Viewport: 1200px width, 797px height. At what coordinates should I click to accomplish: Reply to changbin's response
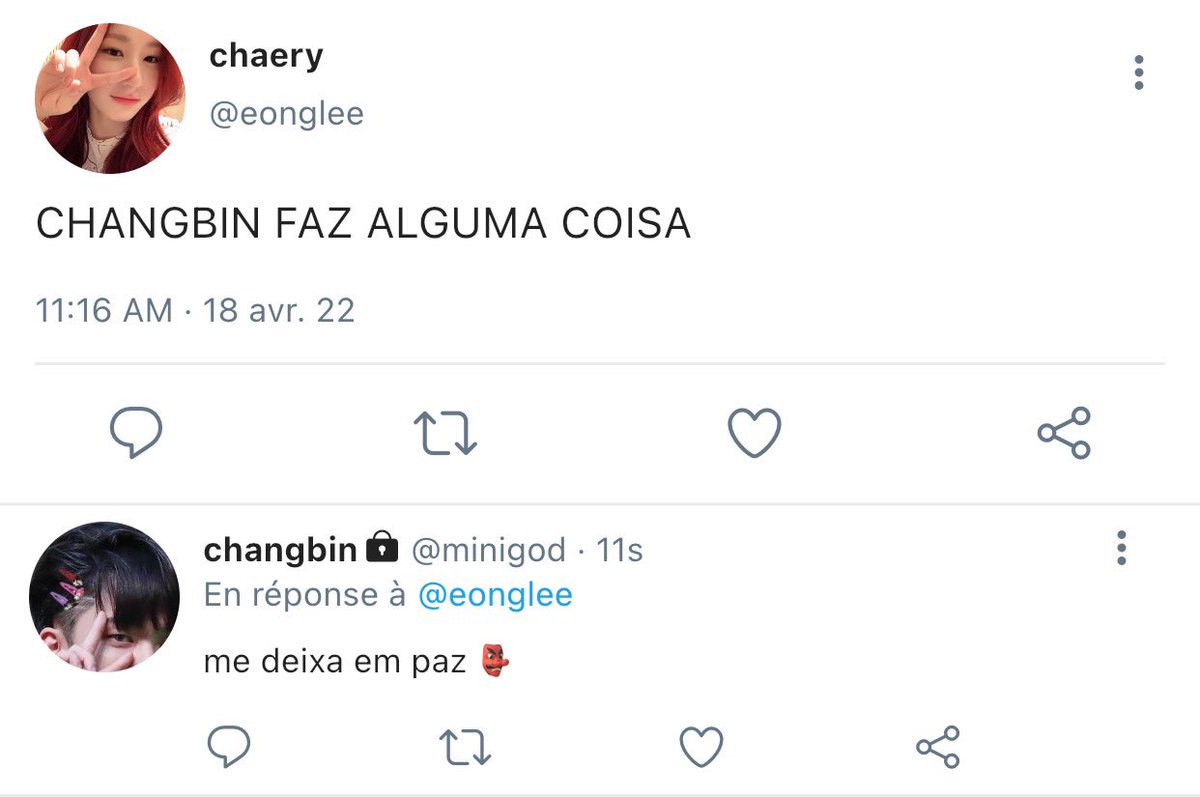[229, 746]
